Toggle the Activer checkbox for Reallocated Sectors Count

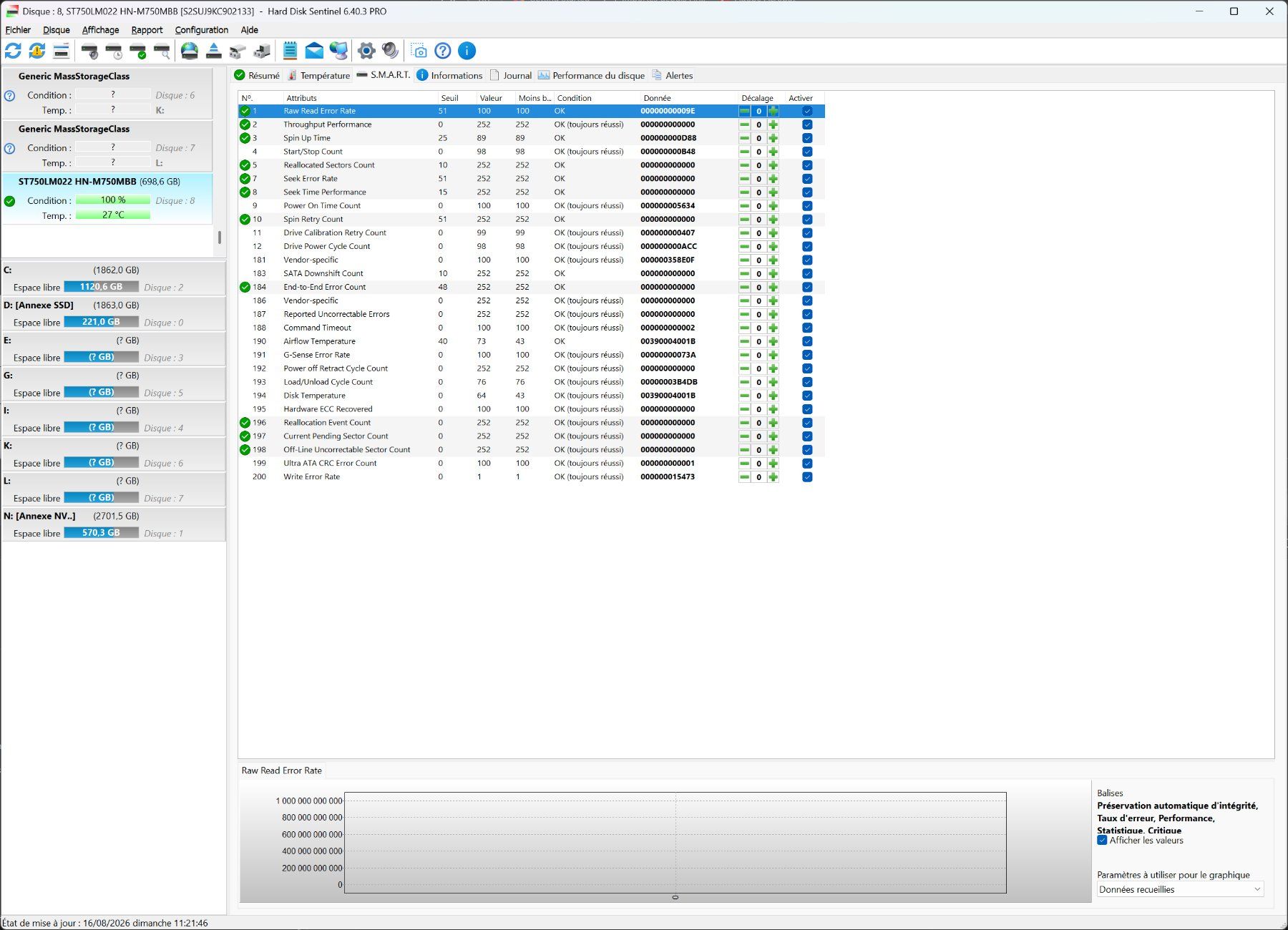coord(807,165)
